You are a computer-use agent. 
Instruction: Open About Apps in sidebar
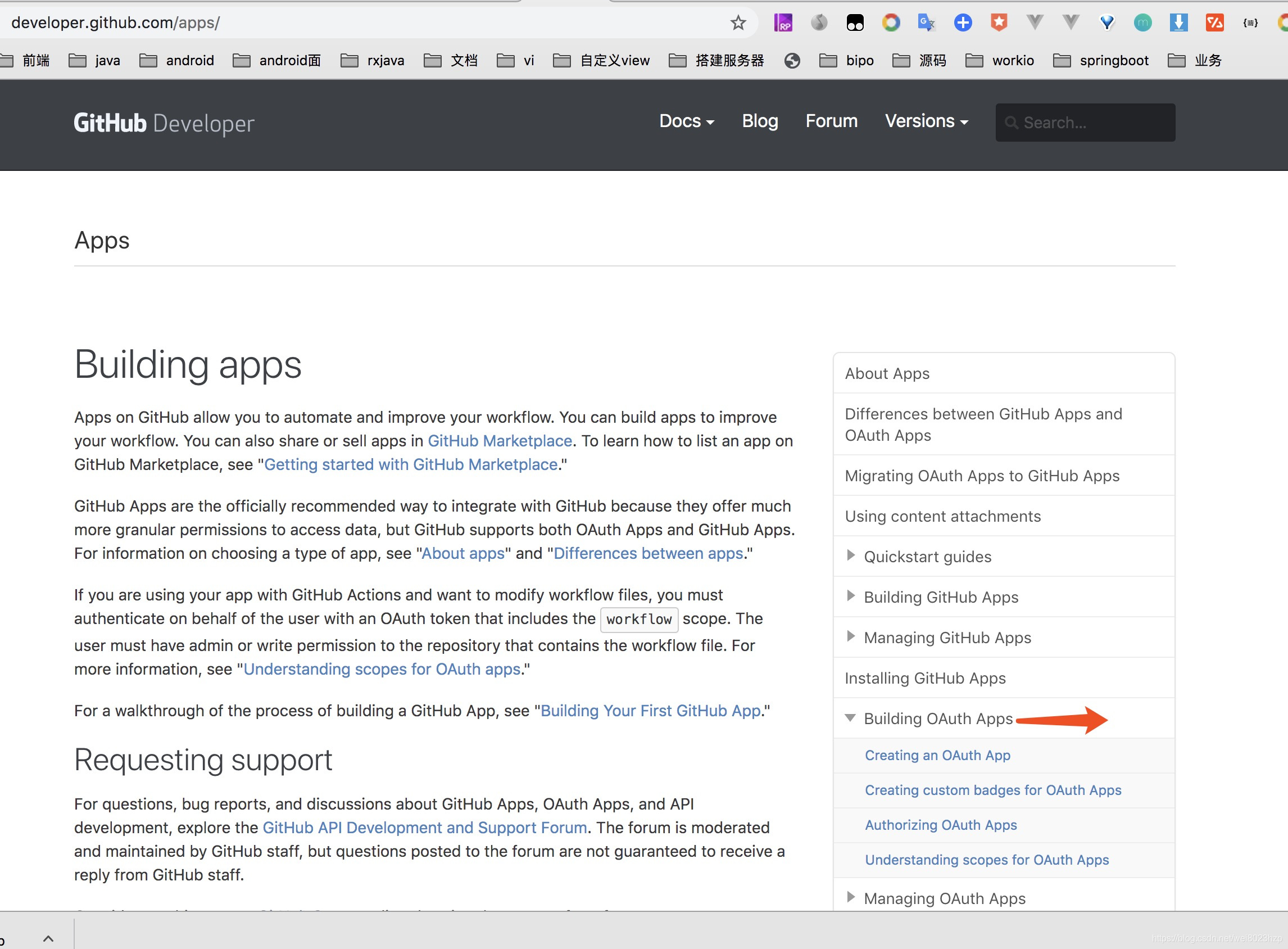tap(1004, 373)
